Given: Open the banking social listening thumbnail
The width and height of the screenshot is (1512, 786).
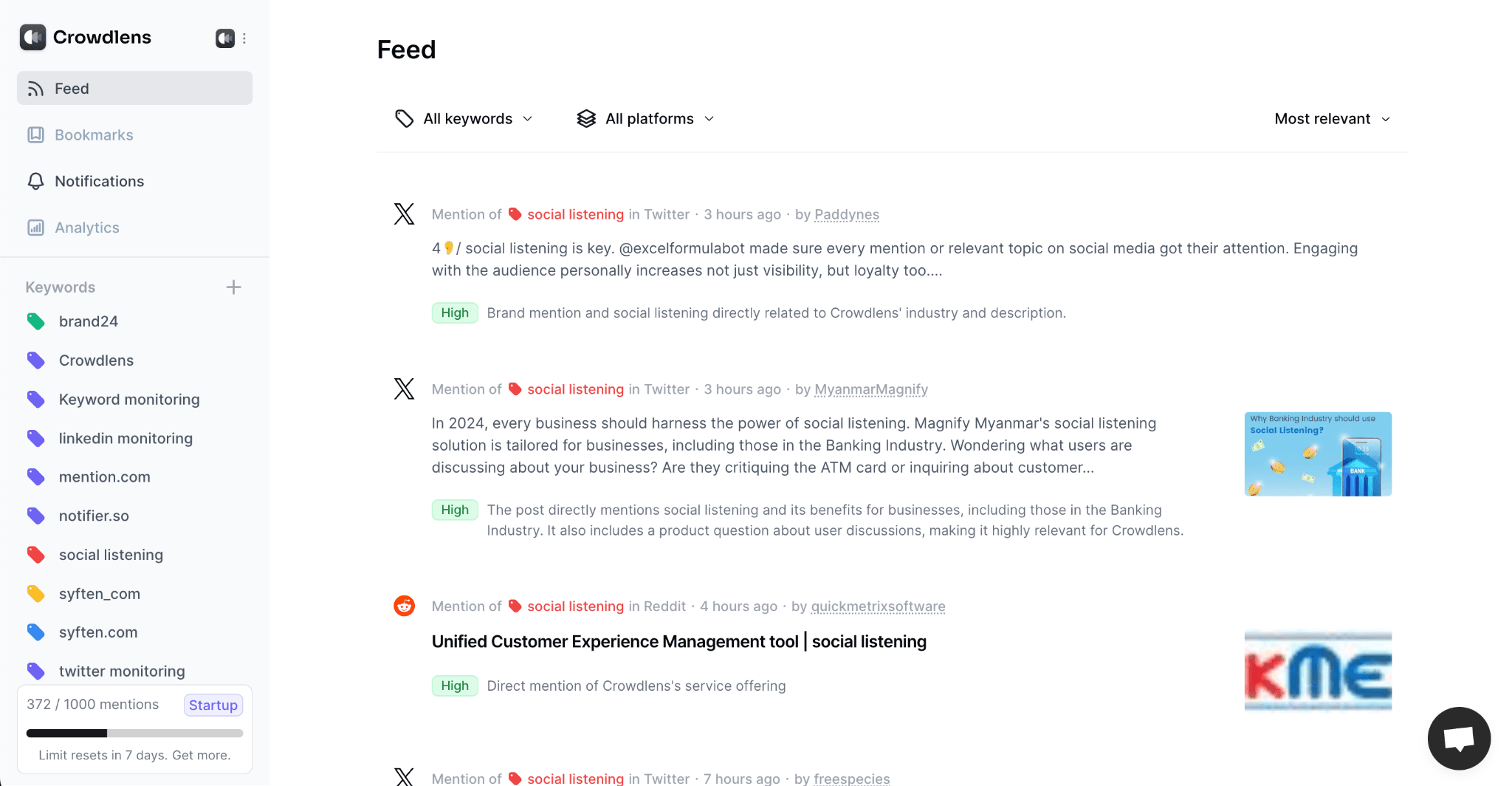Looking at the screenshot, I should click(1318, 454).
